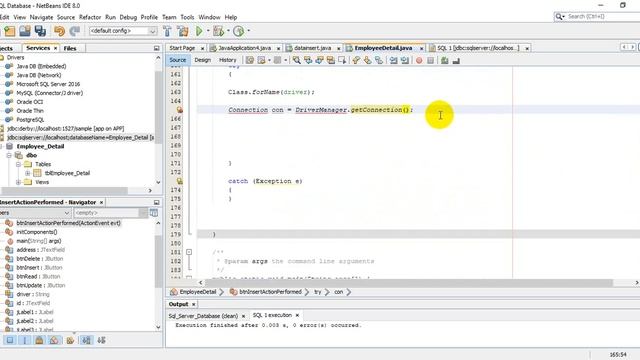640x360 pixels.
Task: Select initComponents() in Navigator list
Action: [37, 232]
